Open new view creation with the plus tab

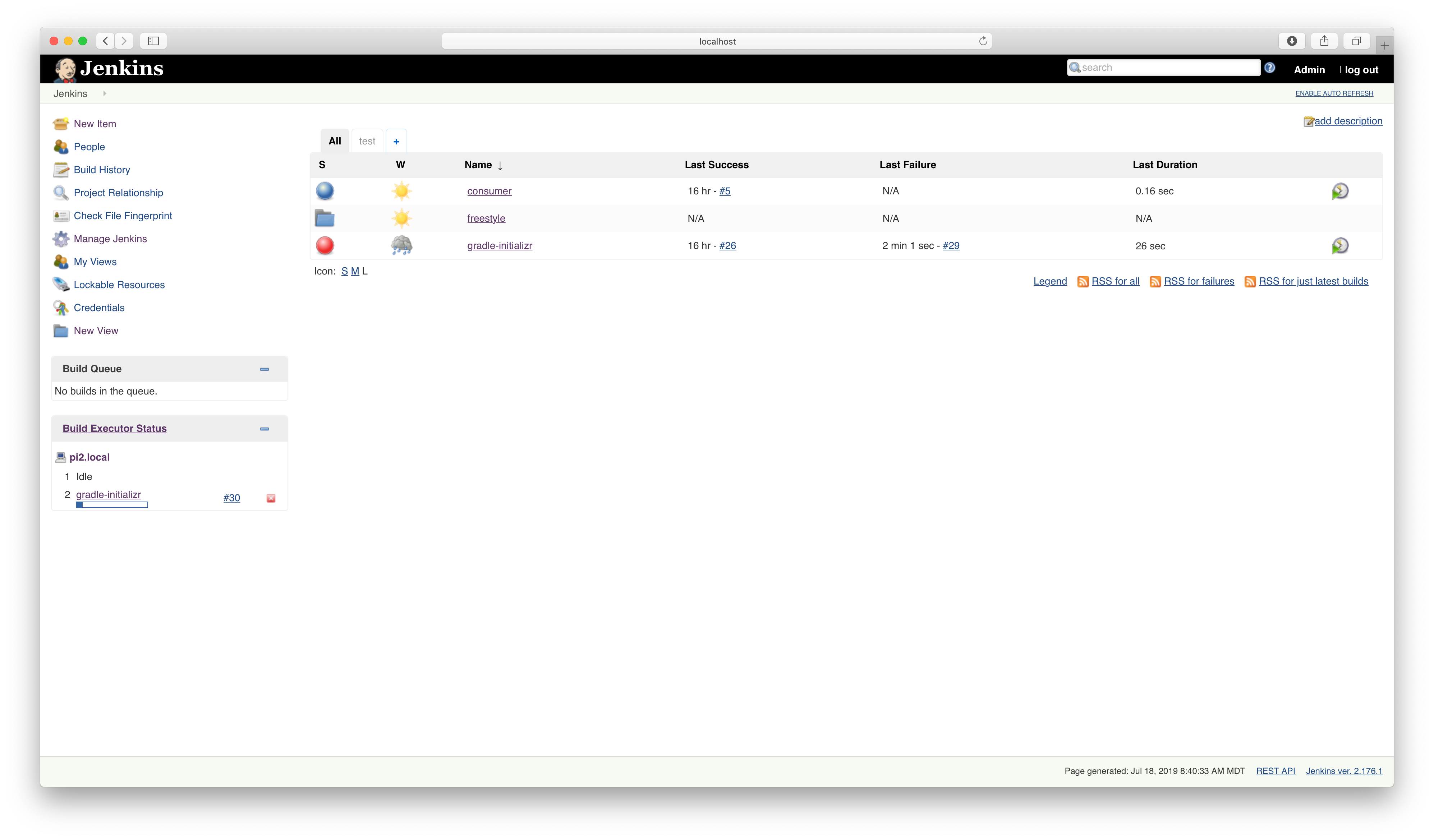pyautogui.click(x=396, y=140)
